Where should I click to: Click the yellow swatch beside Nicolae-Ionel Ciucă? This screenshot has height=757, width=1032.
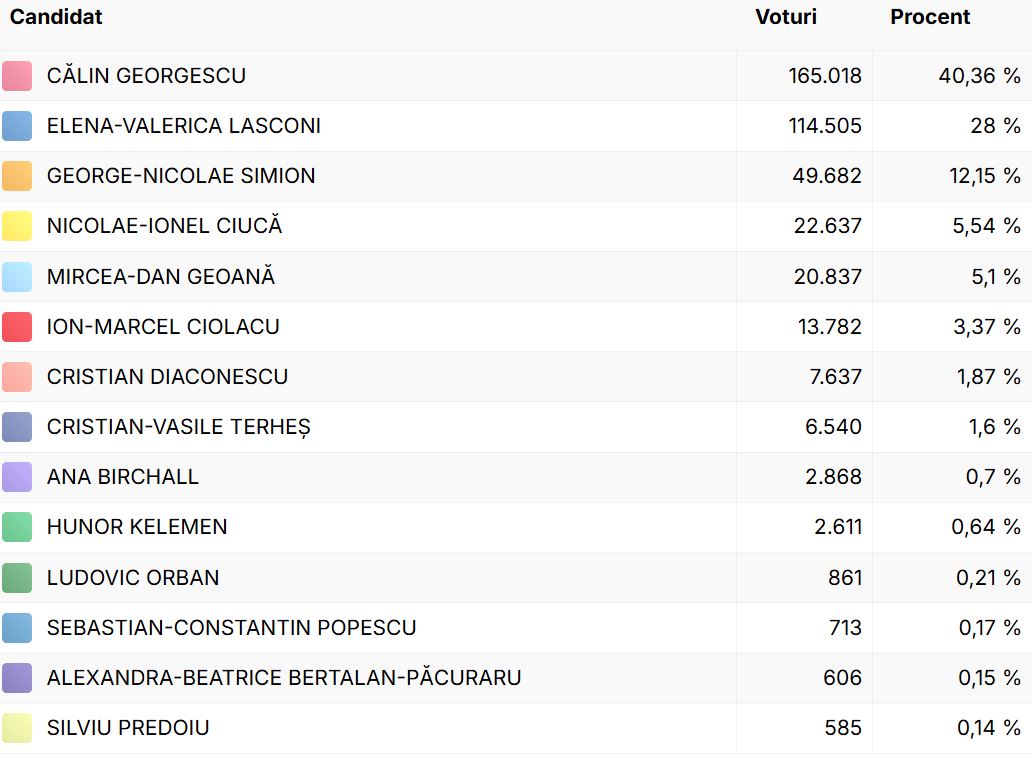coord(17,226)
